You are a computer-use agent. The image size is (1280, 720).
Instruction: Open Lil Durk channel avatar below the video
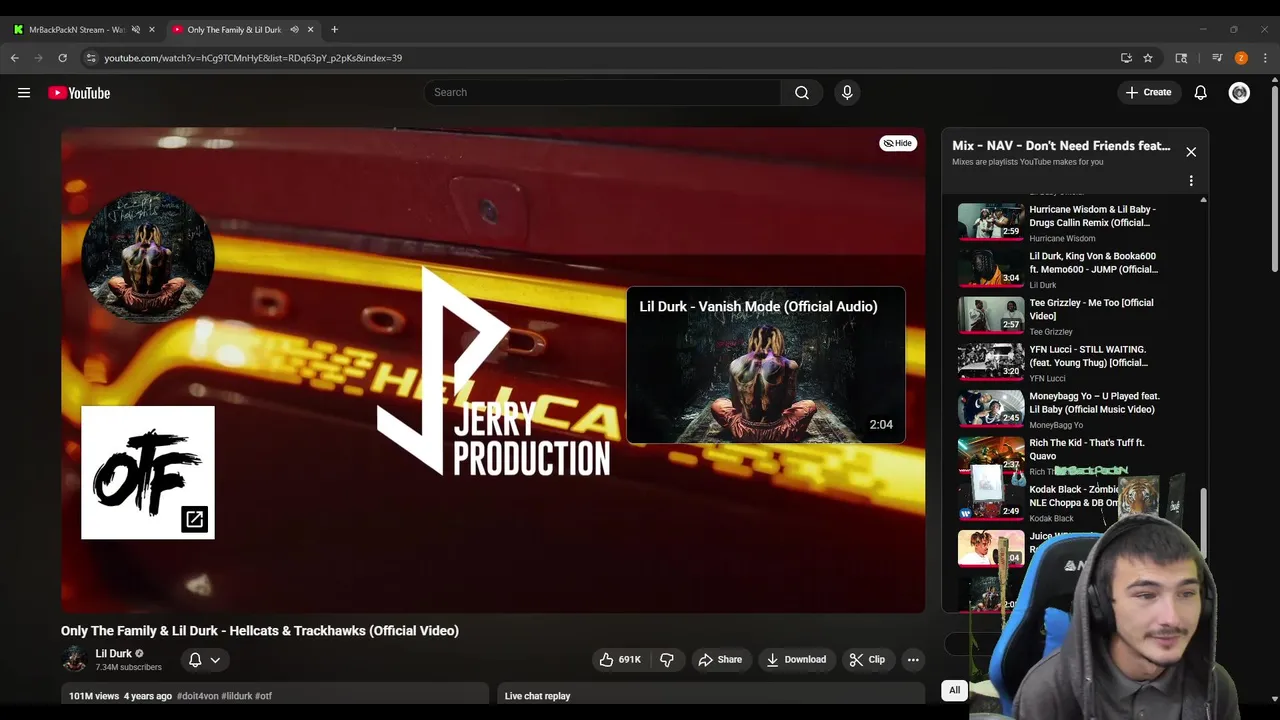[x=74, y=659]
